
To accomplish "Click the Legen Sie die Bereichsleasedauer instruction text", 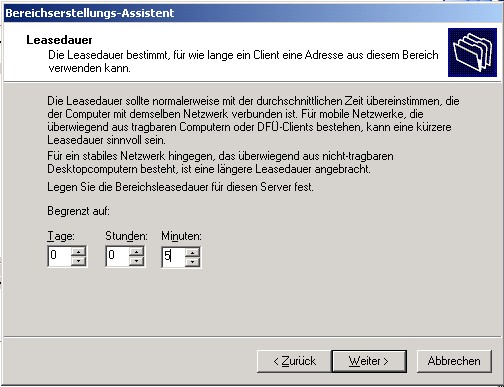I will tap(180, 187).
